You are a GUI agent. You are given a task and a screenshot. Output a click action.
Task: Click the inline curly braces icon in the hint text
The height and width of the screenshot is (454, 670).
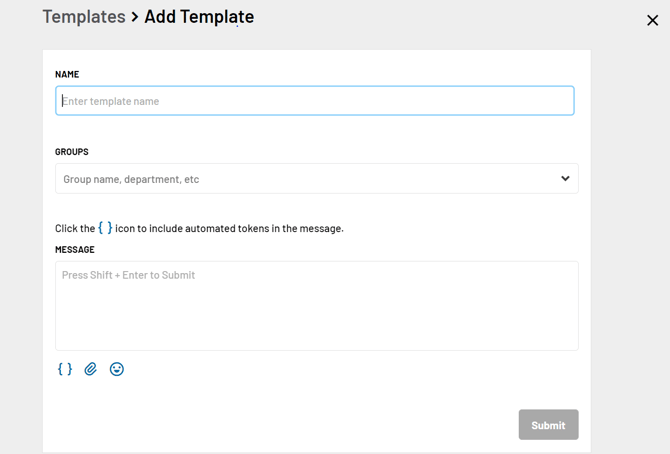(x=105, y=228)
